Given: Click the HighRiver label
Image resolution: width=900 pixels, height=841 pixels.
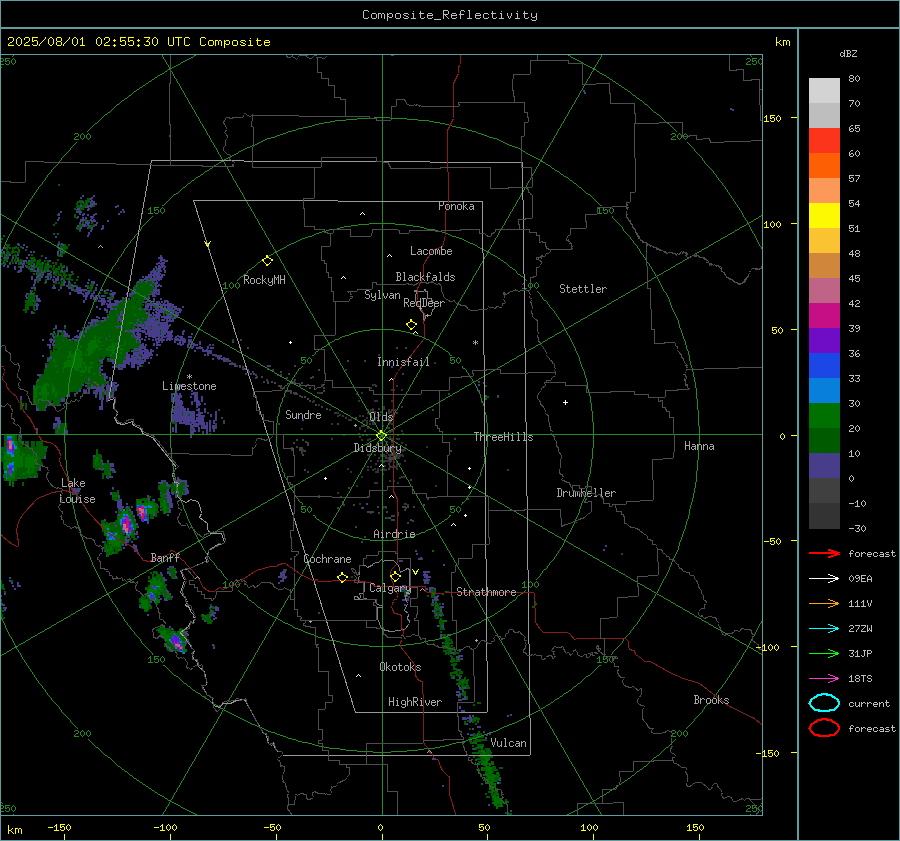Looking at the screenshot, I should pyautogui.click(x=415, y=702).
